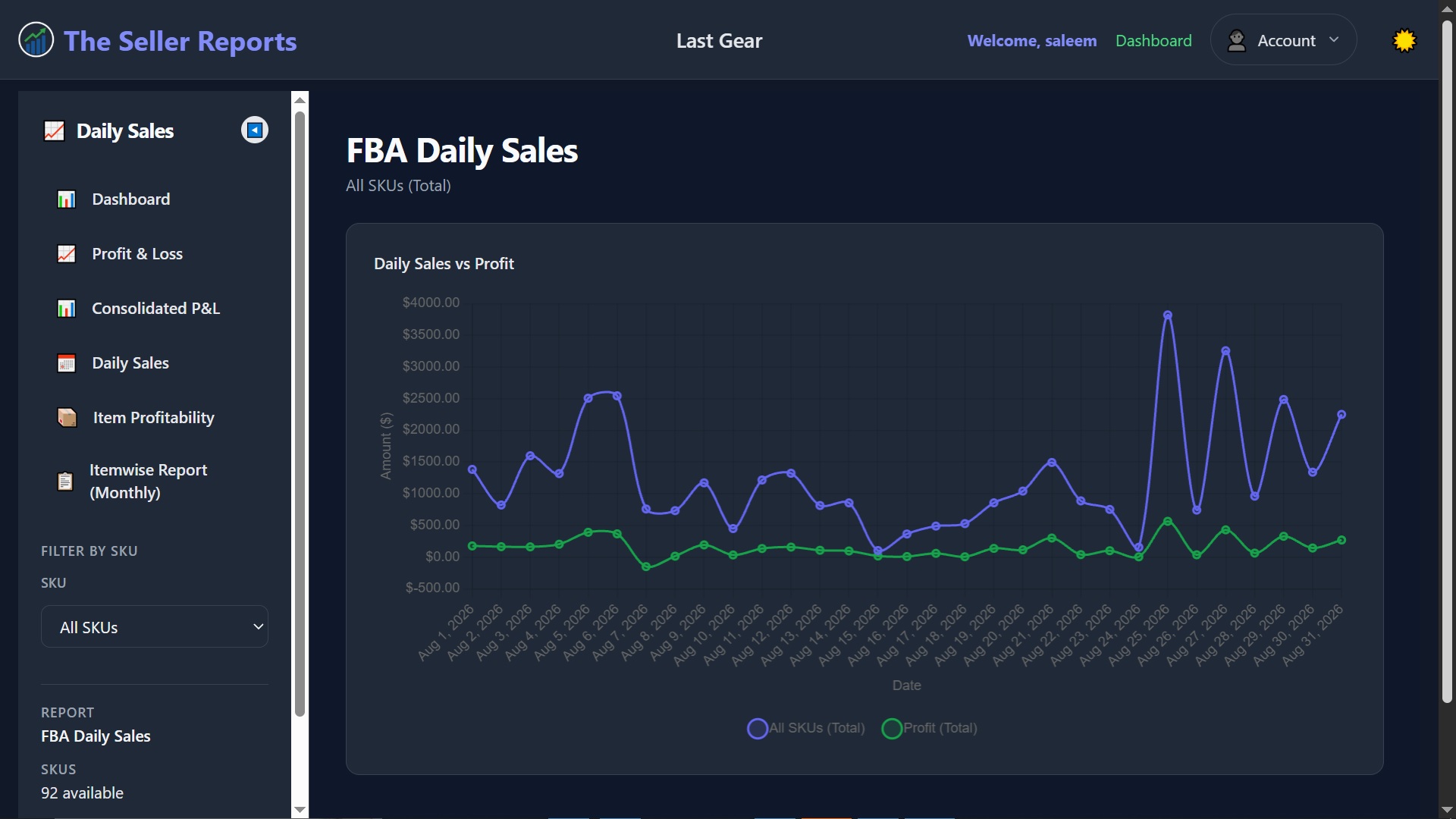Click the page scrollbar down arrow

click(1448, 811)
